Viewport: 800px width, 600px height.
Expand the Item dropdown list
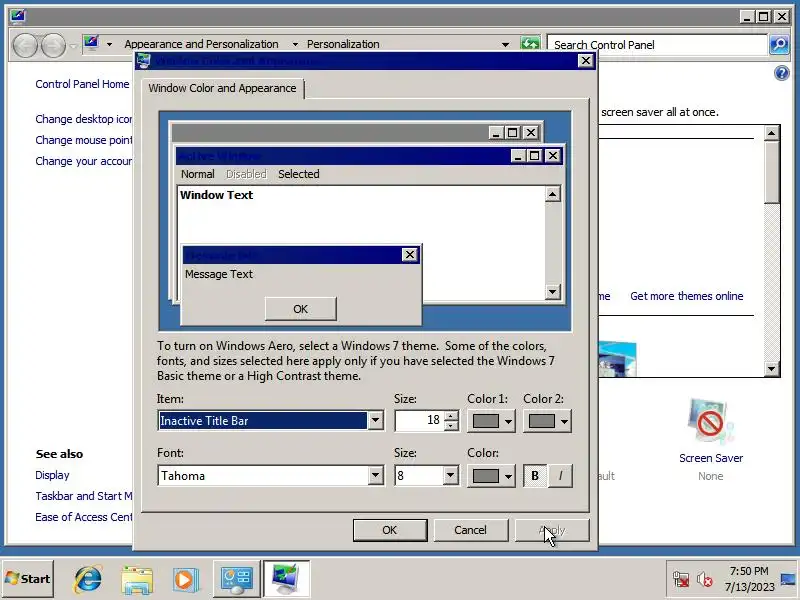376,421
